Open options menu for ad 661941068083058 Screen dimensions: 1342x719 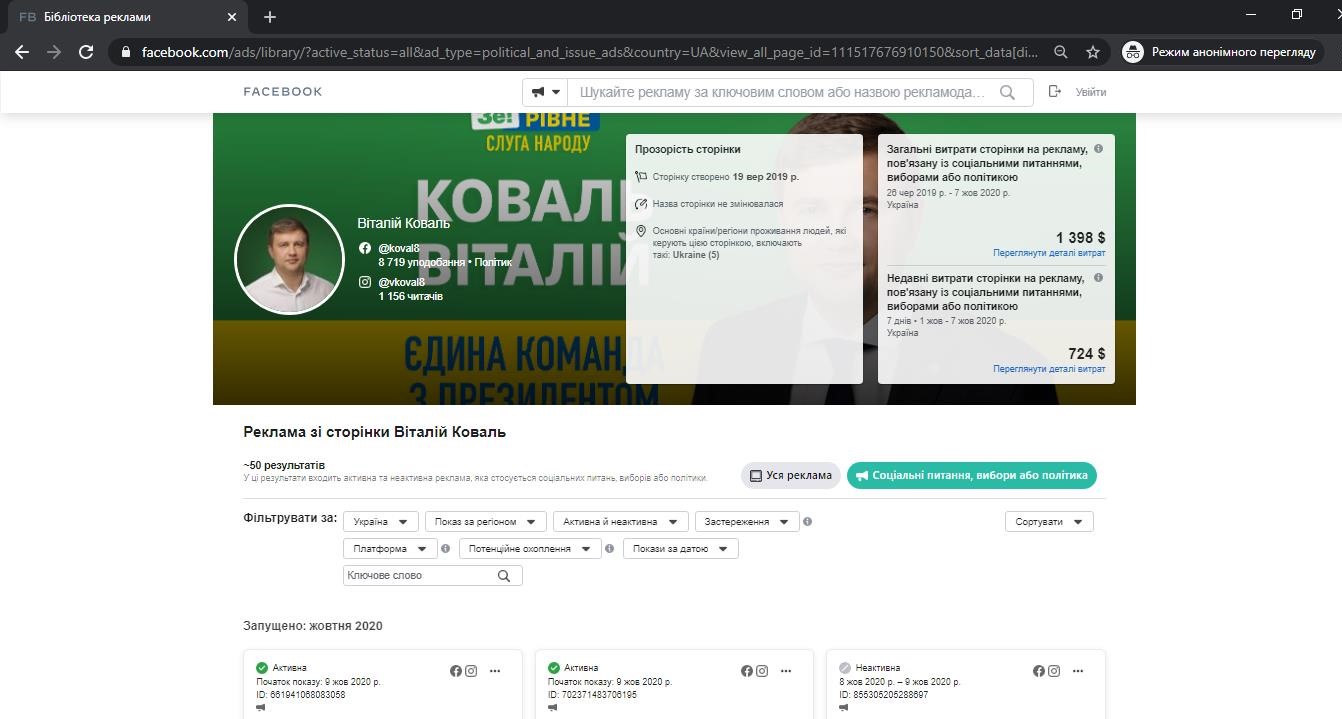(495, 671)
